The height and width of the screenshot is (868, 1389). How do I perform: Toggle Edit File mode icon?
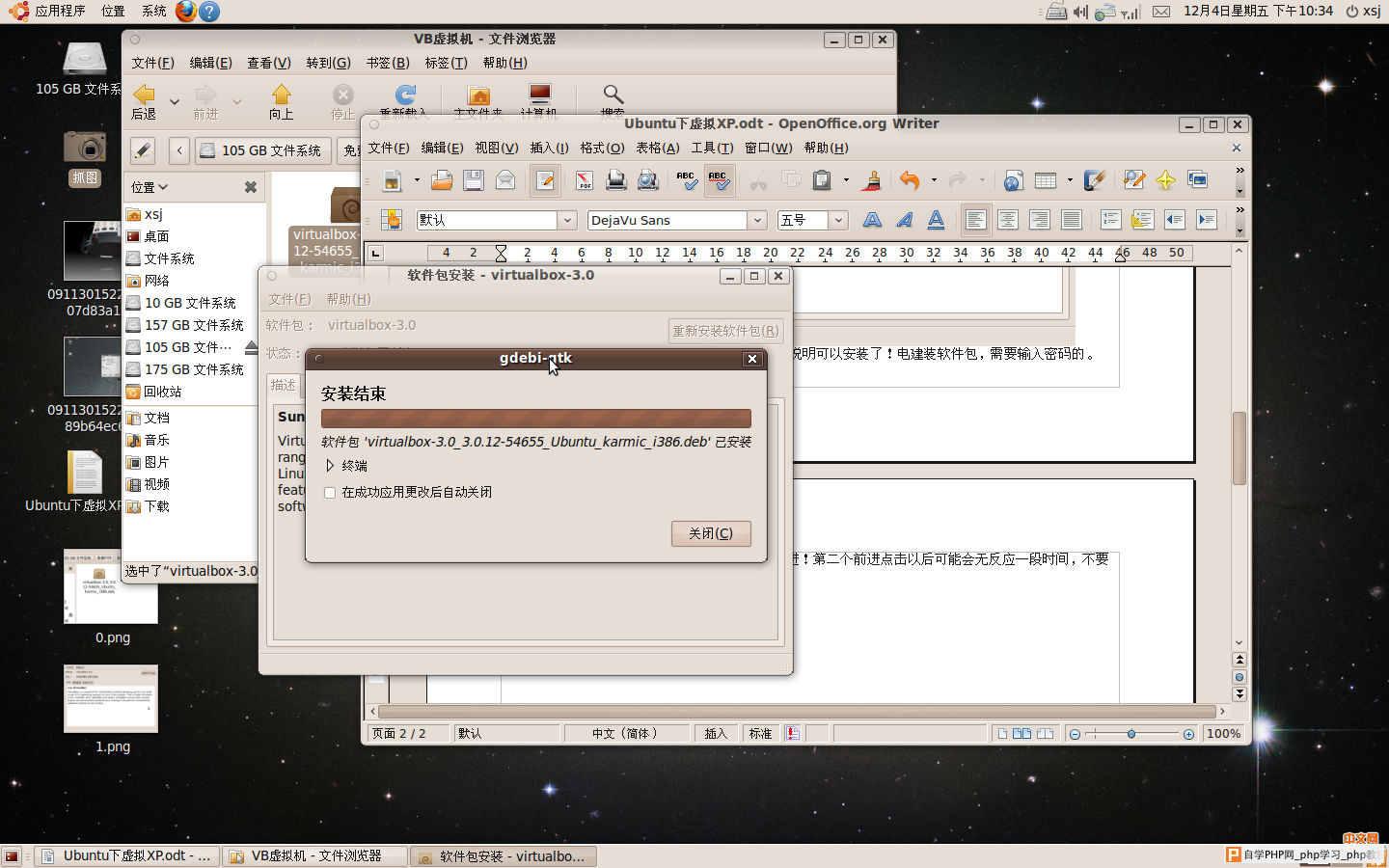(545, 180)
